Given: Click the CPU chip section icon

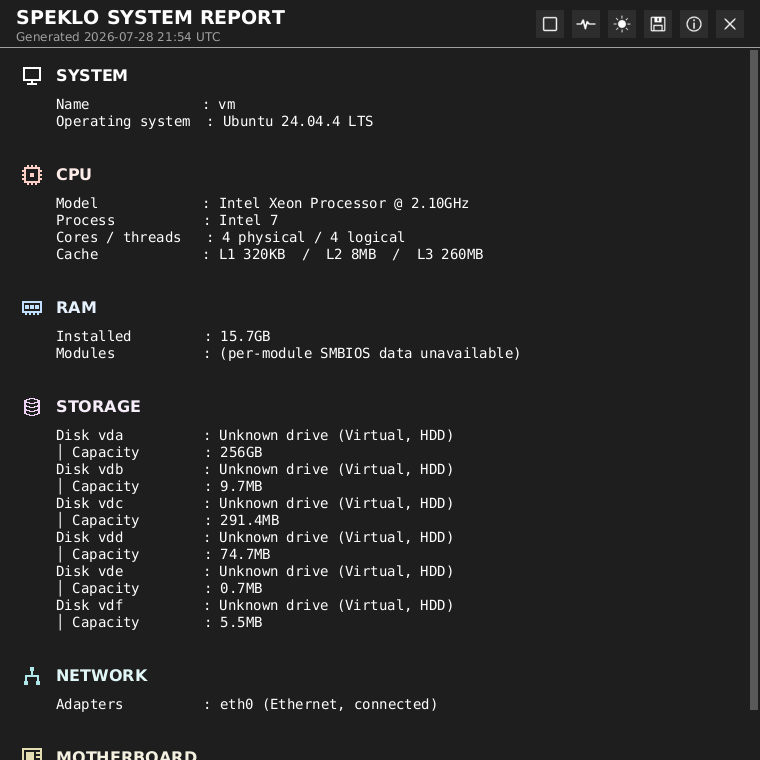Looking at the screenshot, I should coord(32,174).
